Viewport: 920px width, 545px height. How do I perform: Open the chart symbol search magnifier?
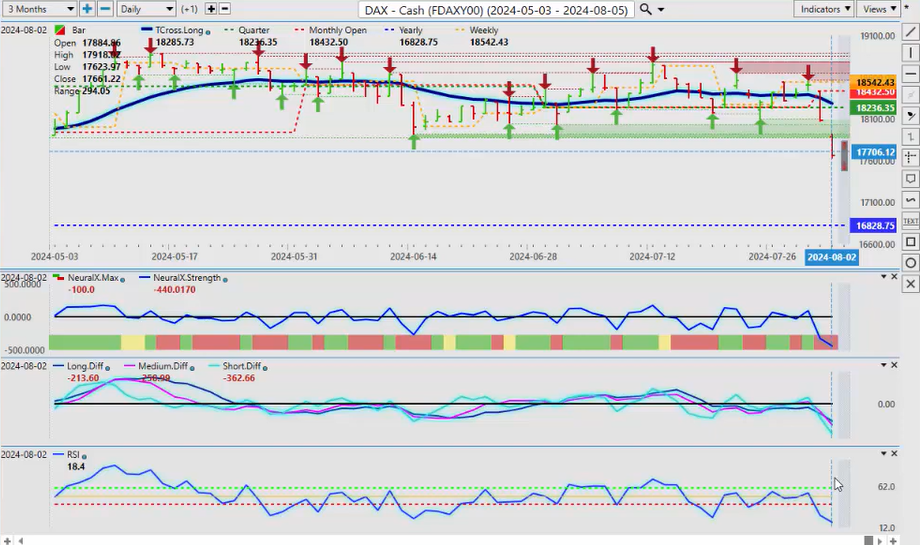tap(646, 9)
